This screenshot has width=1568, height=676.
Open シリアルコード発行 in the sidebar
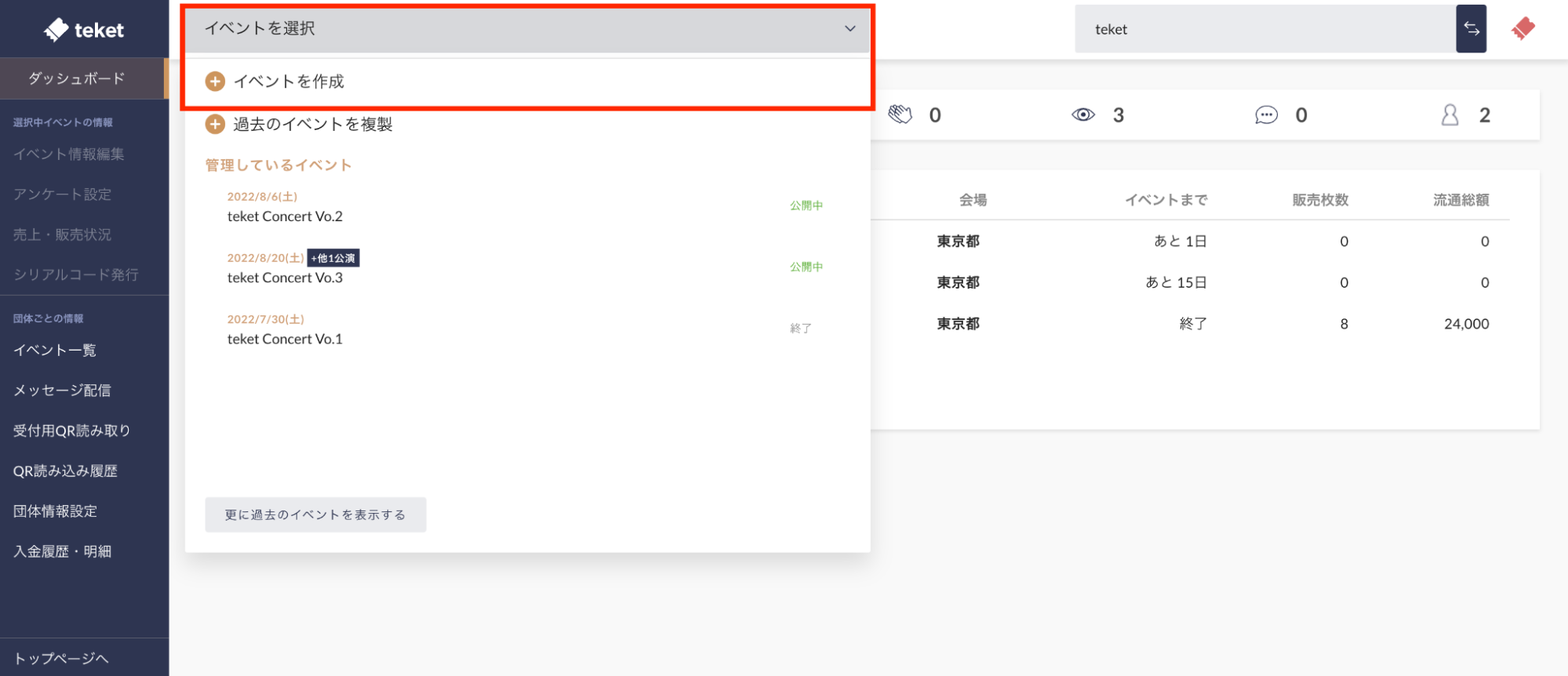tap(75, 274)
